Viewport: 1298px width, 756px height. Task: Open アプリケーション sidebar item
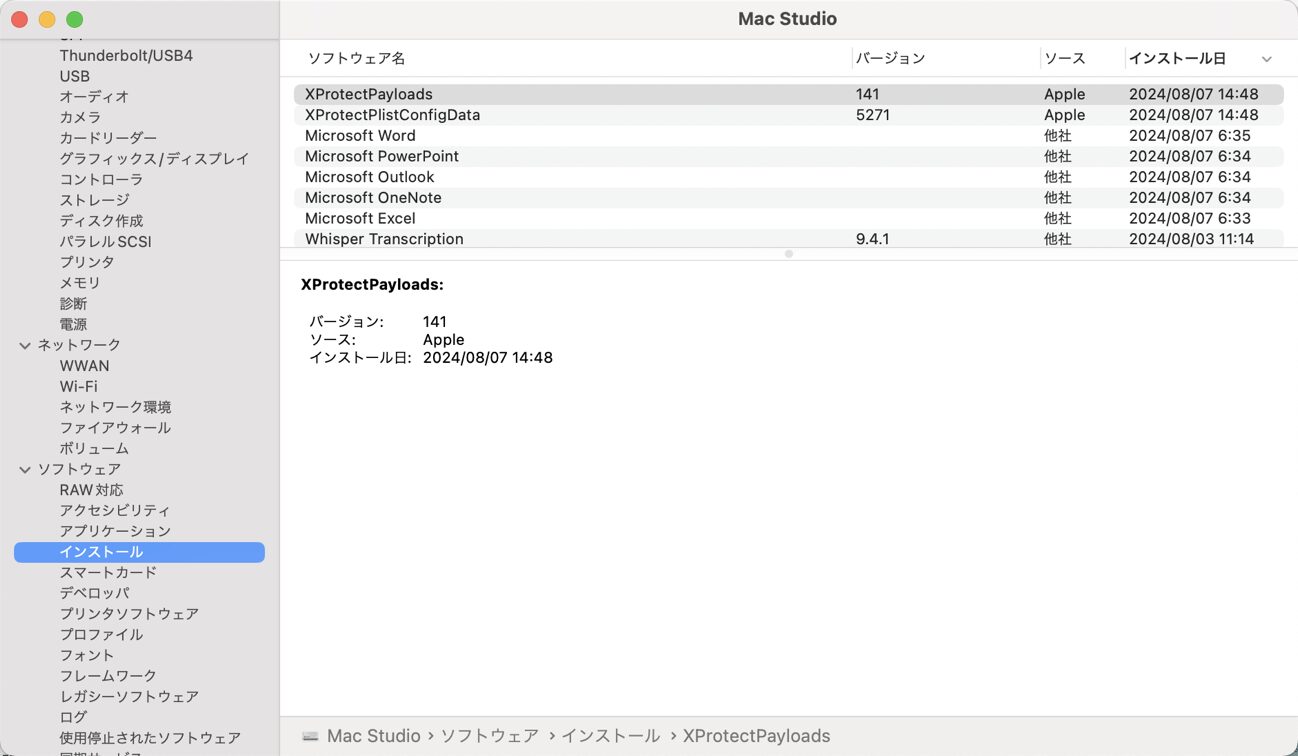[x=115, y=531]
